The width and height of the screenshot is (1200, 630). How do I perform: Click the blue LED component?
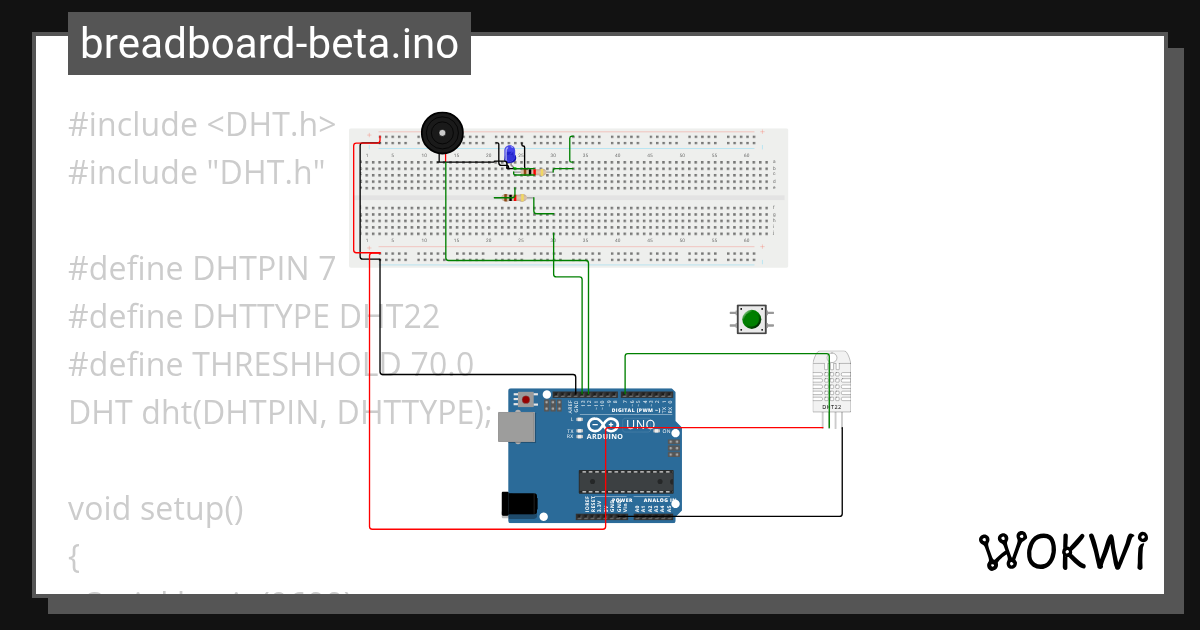click(x=511, y=155)
